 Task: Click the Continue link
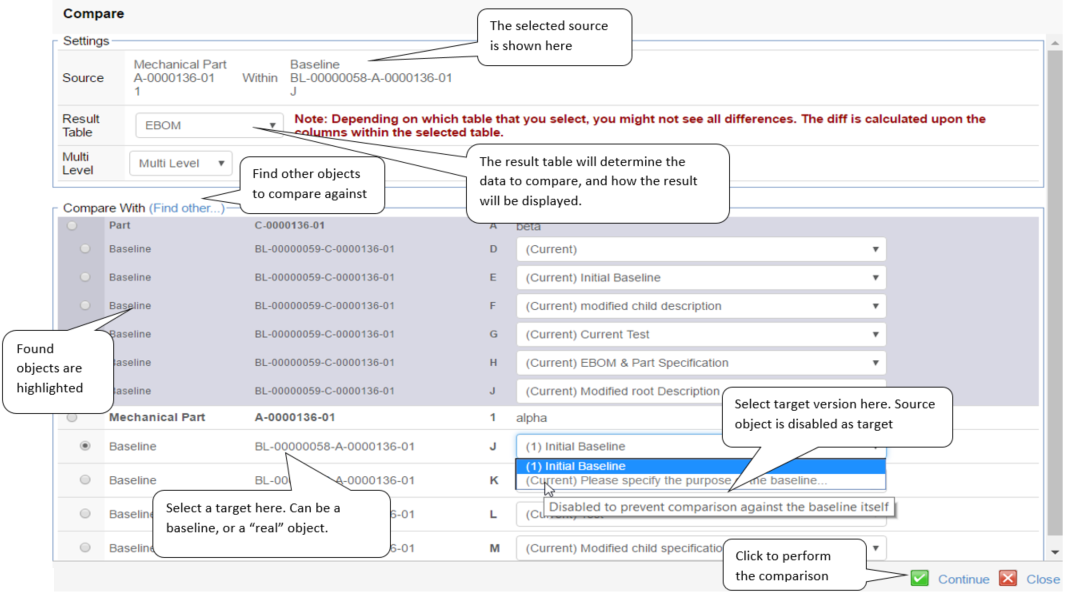pos(963,579)
